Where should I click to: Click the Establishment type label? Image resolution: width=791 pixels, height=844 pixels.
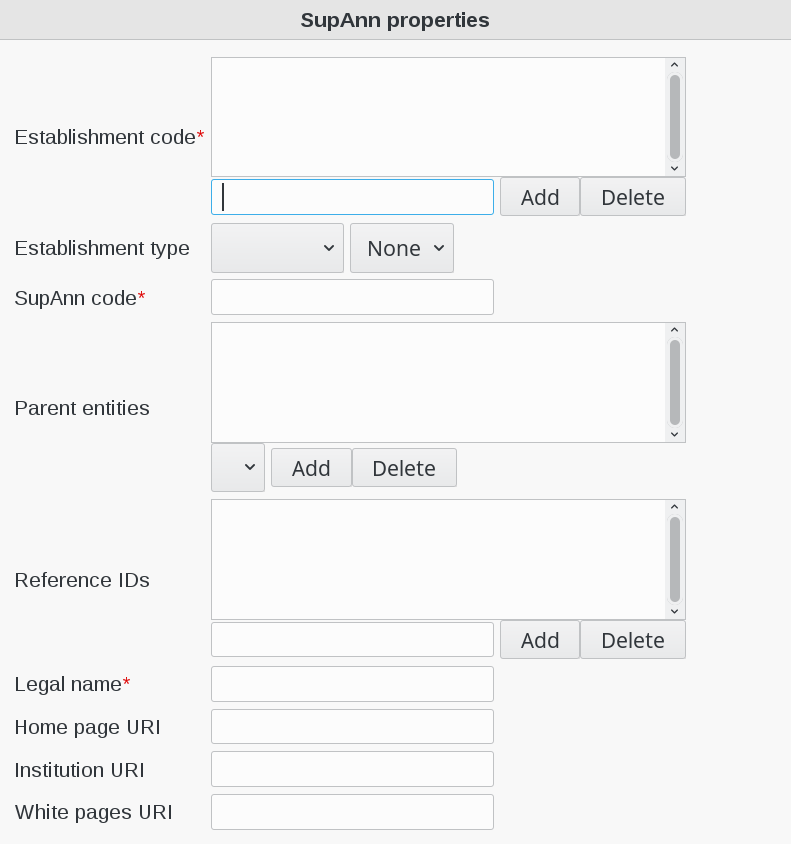[x=102, y=248]
